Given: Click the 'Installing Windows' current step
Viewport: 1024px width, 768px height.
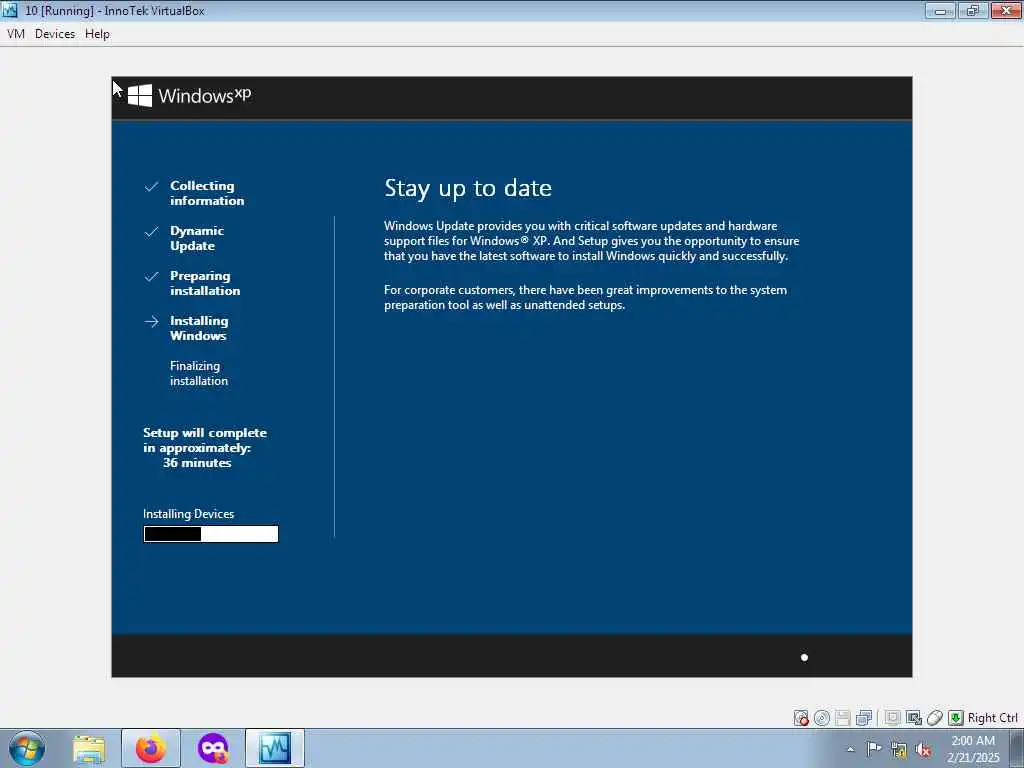Looking at the screenshot, I should coord(199,328).
